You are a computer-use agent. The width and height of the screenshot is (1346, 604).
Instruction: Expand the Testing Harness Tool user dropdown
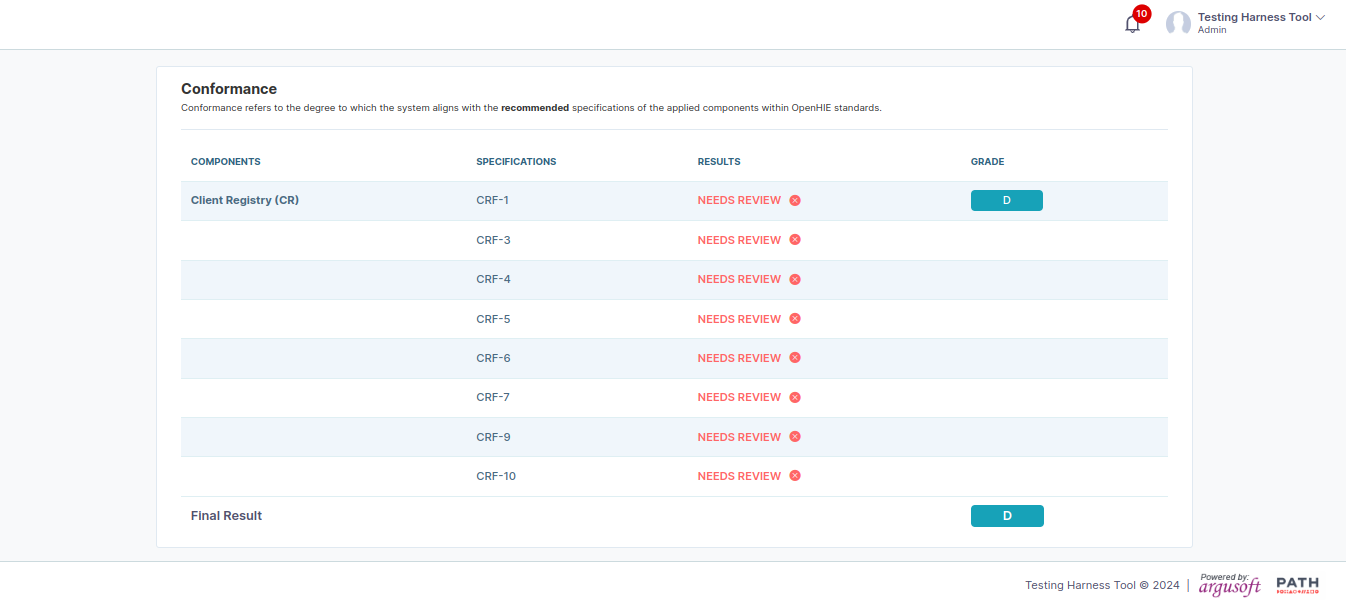point(1320,17)
